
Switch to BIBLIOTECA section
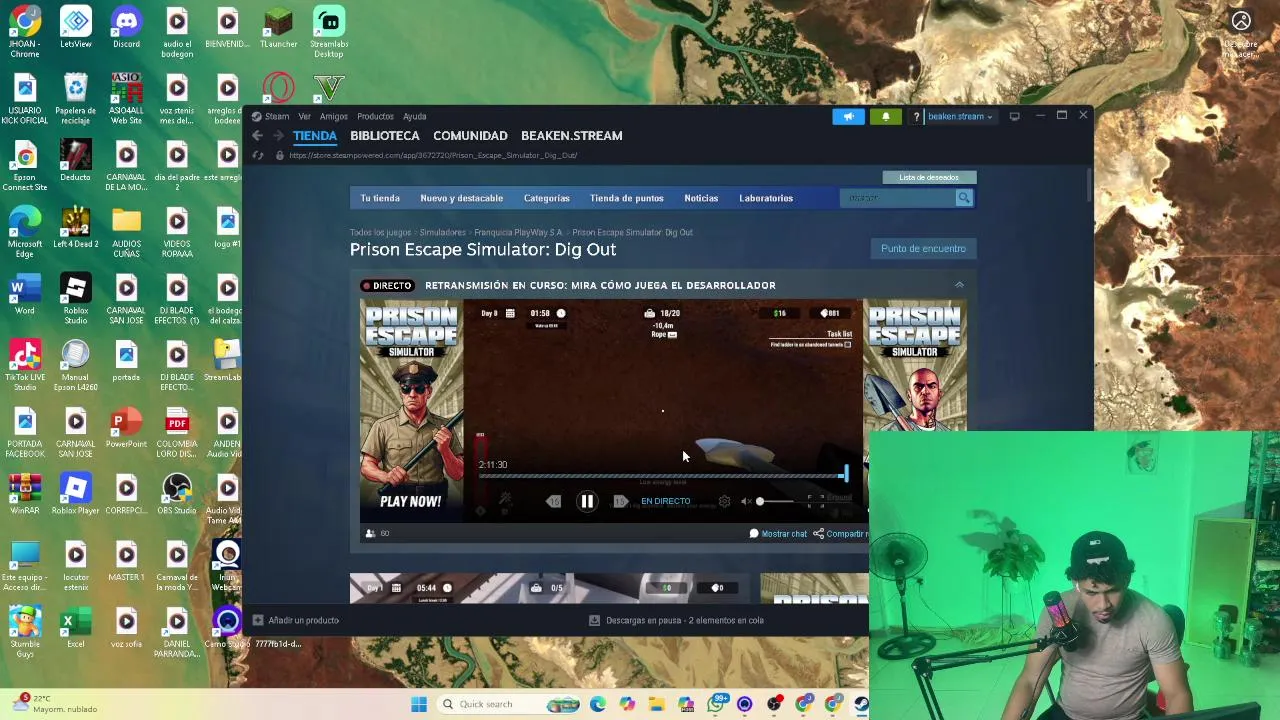coord(385,136)
